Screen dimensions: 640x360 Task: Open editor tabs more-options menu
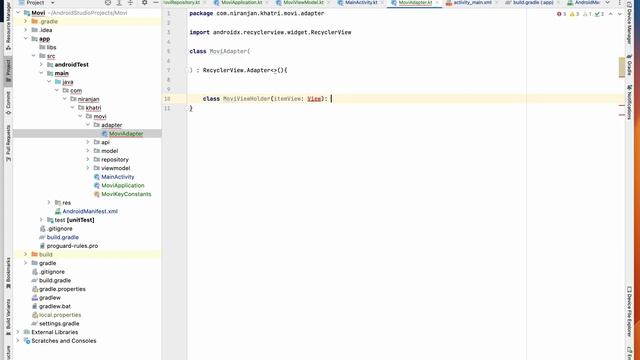click(620, 2)
